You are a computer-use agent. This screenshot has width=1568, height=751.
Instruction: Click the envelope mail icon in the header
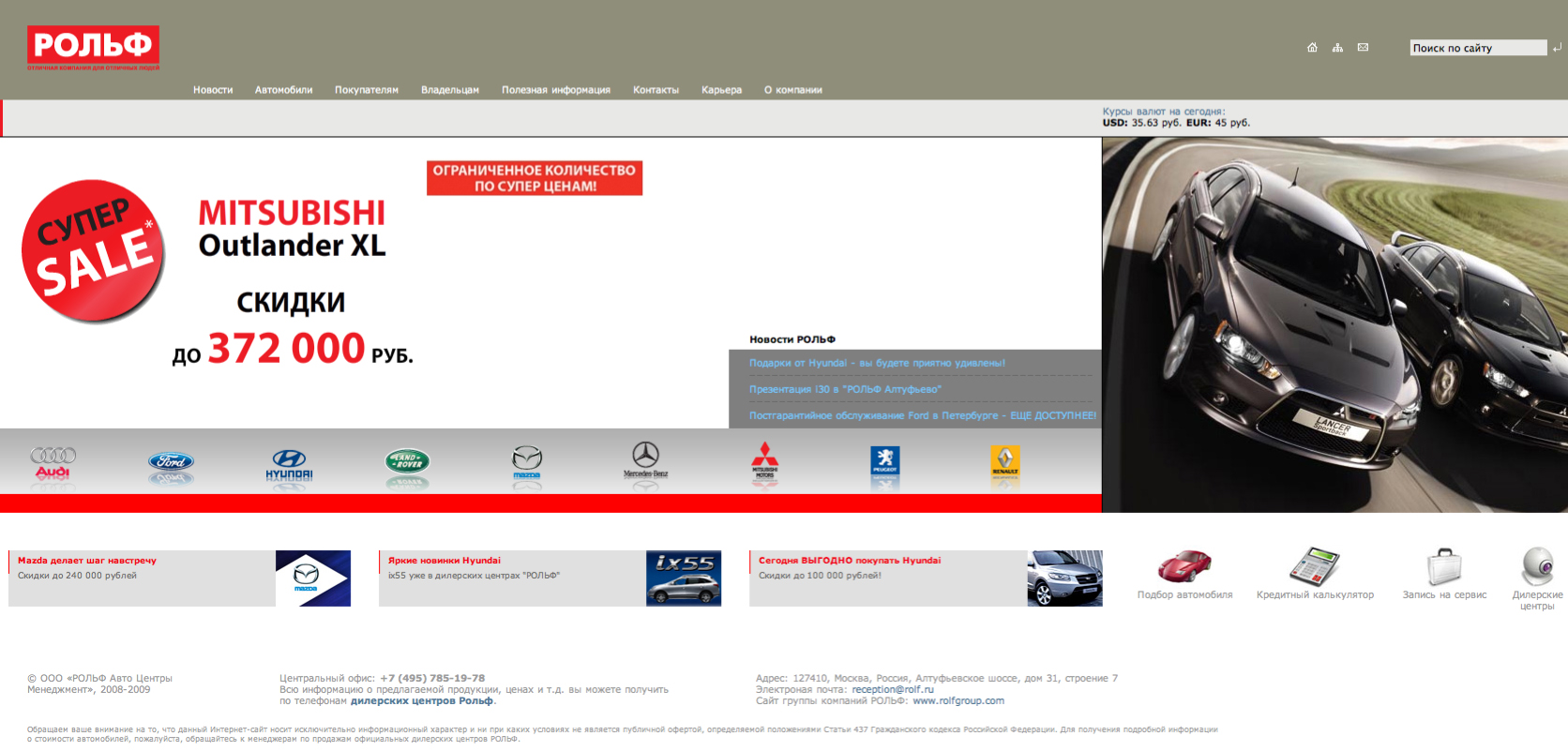coord(1363,48)
